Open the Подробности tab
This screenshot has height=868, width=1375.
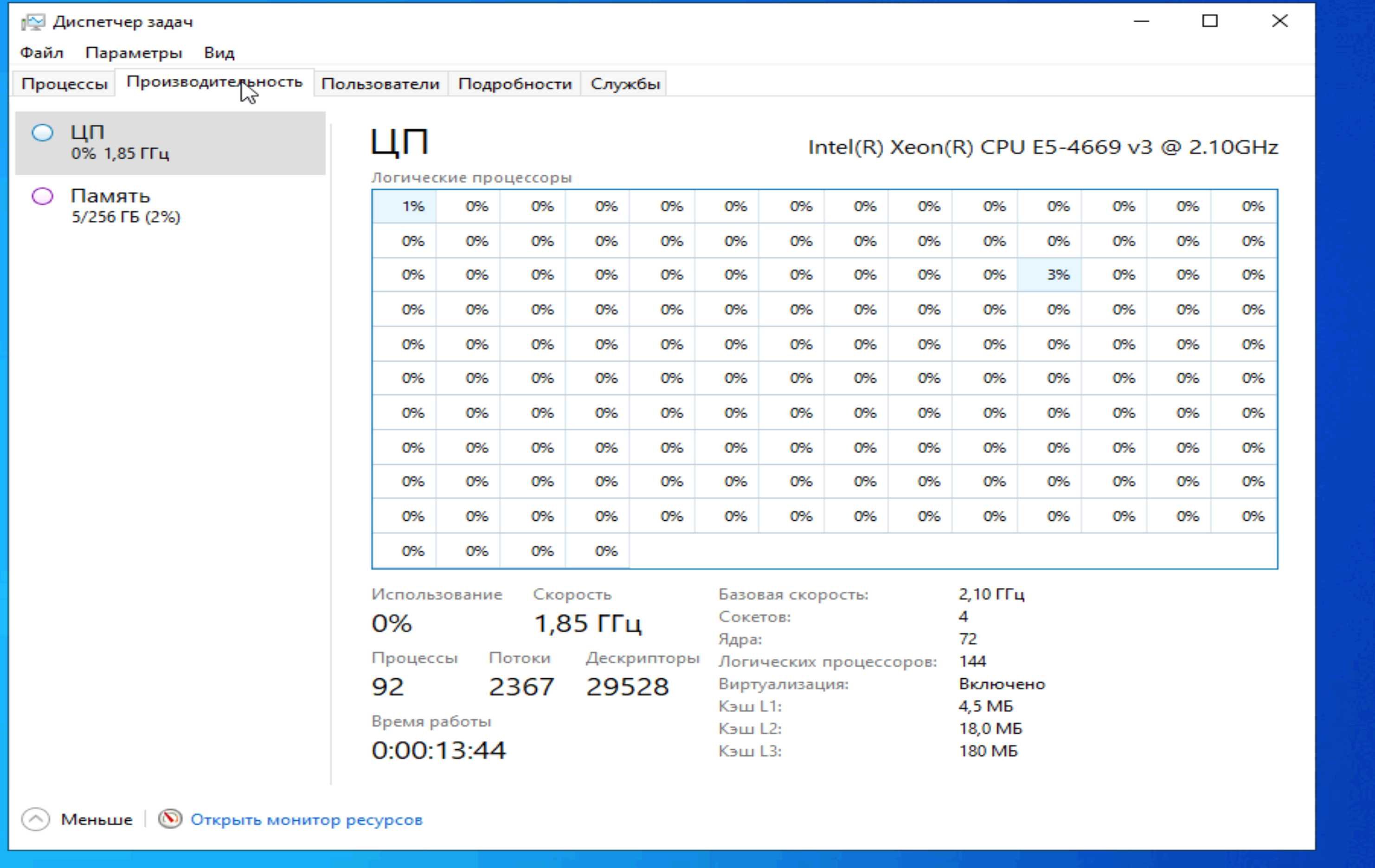514,84
